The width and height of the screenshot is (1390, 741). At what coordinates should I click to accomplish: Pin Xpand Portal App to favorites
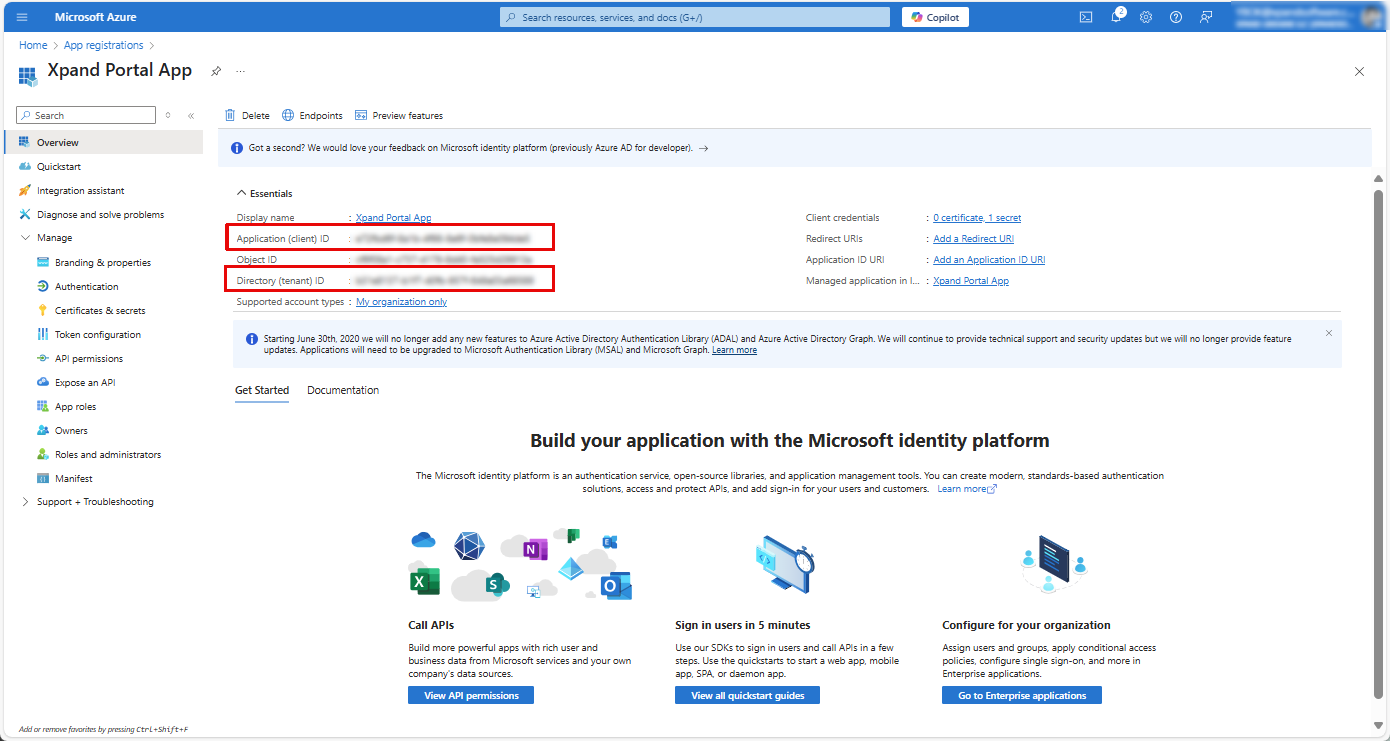click(216, 71)
